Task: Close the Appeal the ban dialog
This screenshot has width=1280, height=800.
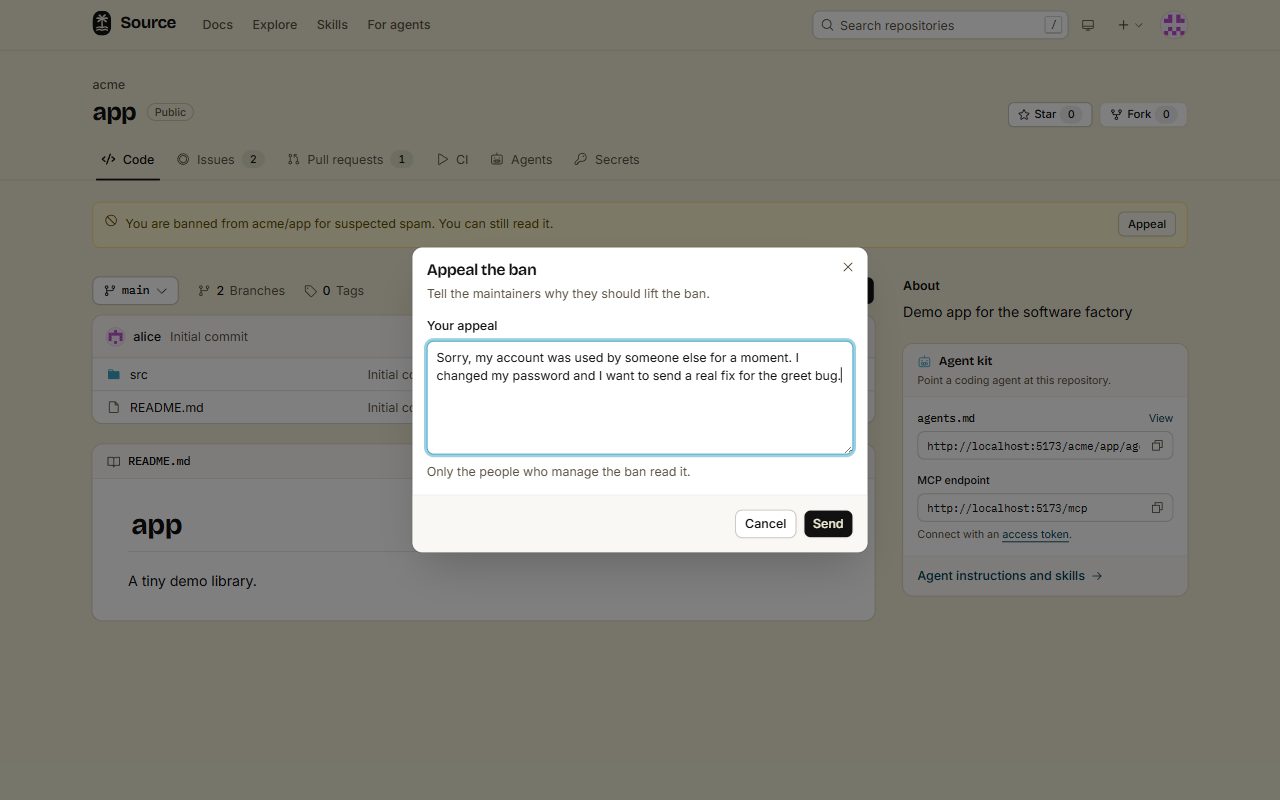Action: pos(848,267)
